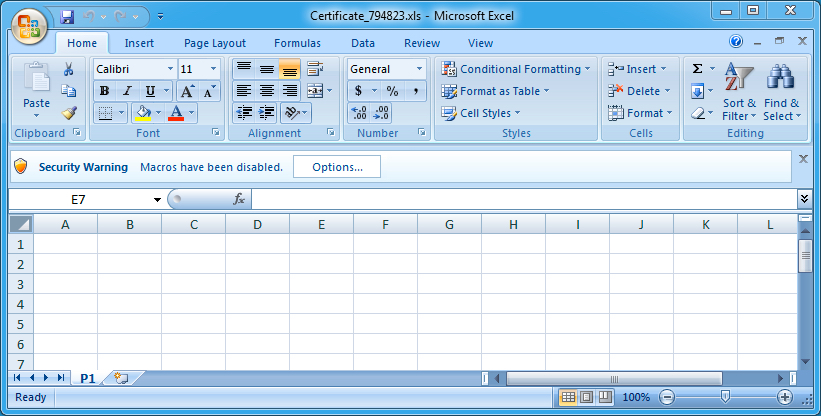The image size is (821, 416).
Task: Open the Sort & Filter dropdown
Action: pyautogui.click(x=739, y=92)
